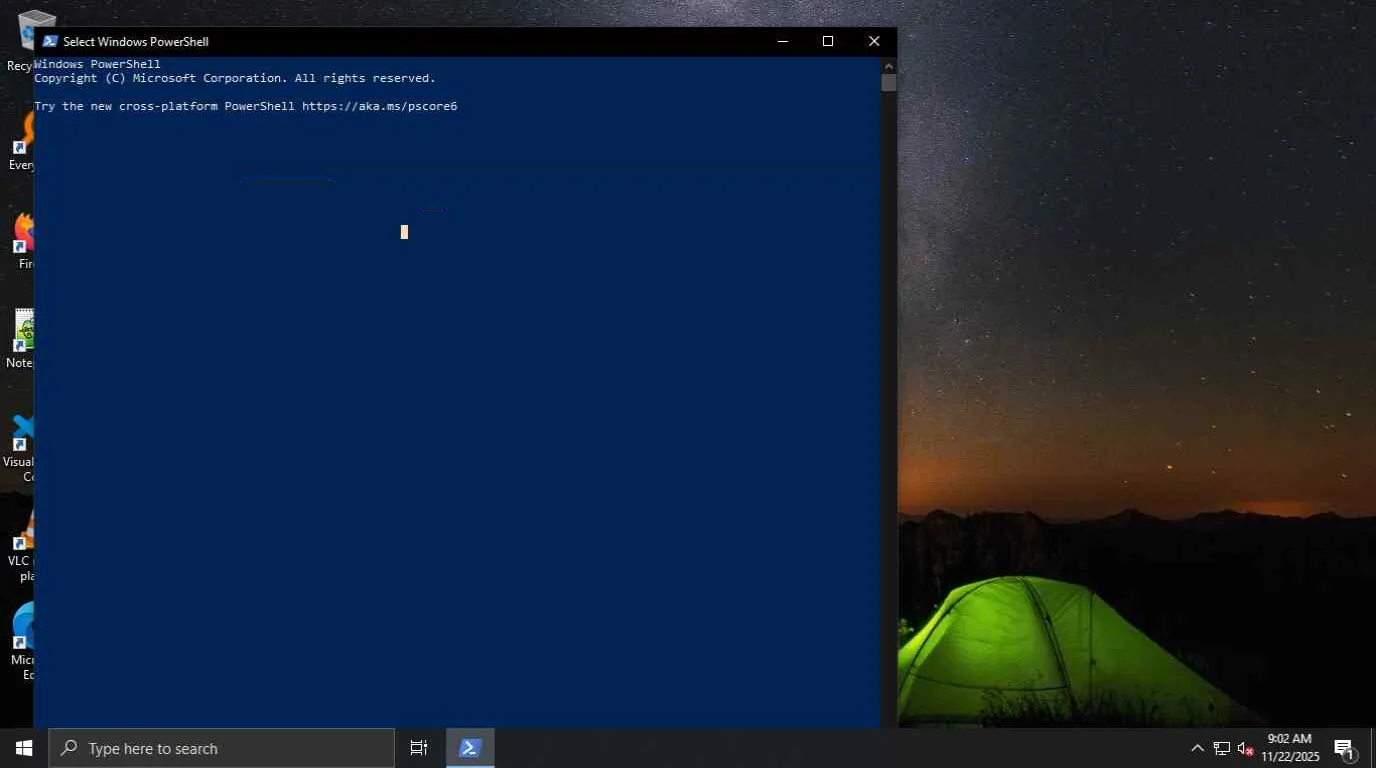1376x768 pixels.
Task: Click the PowerShell scrollbar up arrow
Action: [x=888, y=64]
